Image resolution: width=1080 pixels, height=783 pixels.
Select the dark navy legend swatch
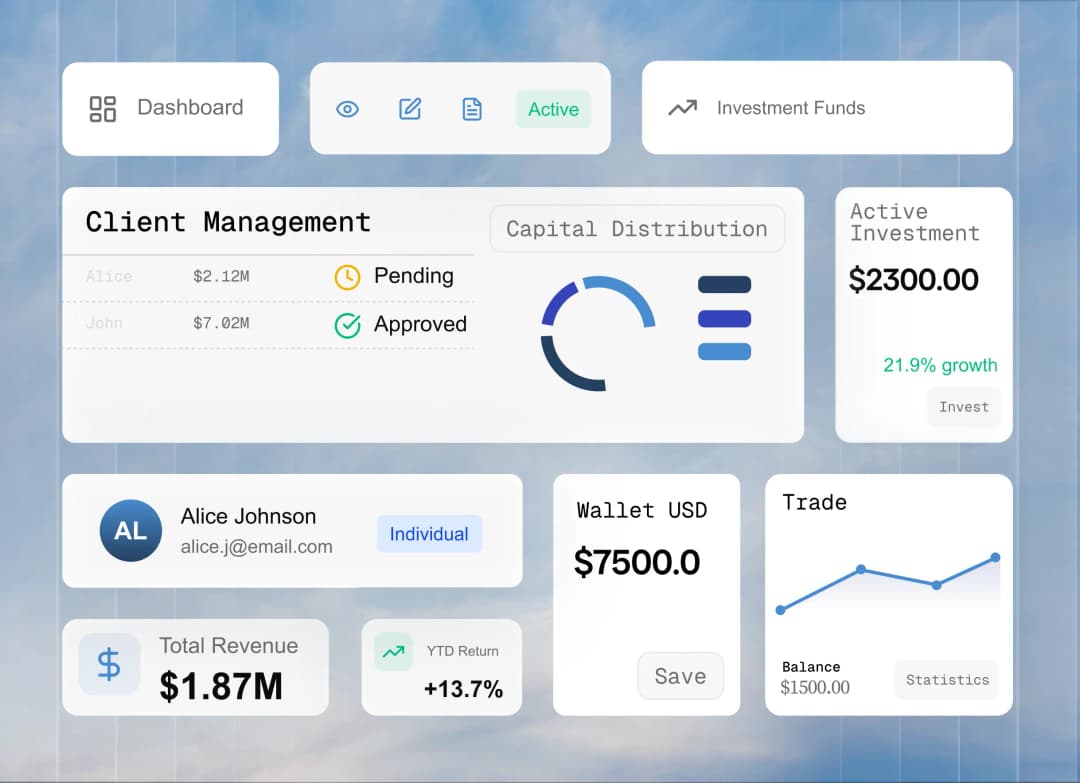point(724,285)
